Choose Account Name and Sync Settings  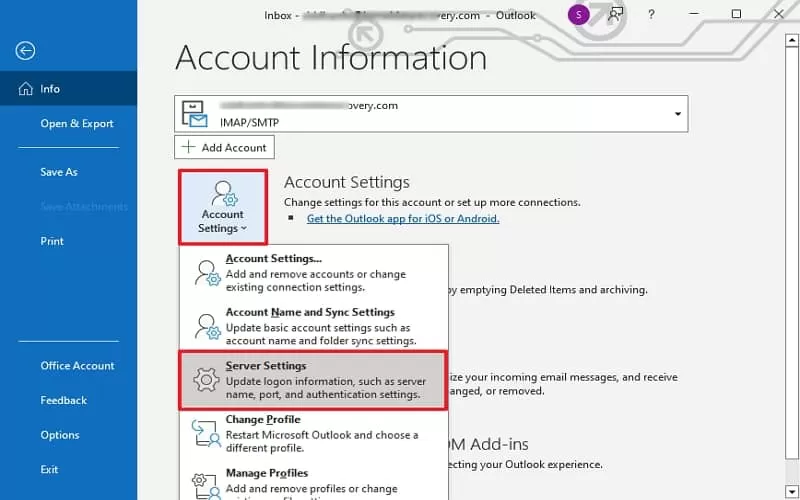(x=314, y=327)
